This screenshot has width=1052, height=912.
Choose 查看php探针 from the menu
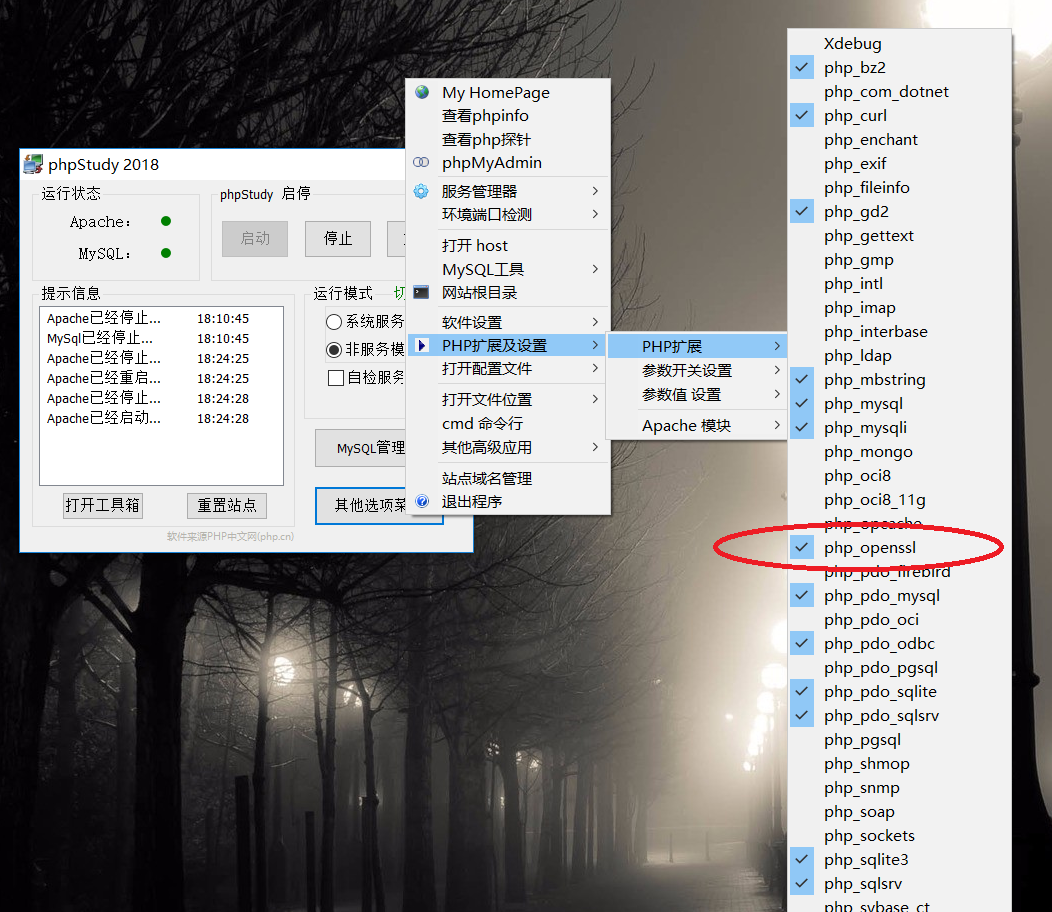tap(509, 140)
